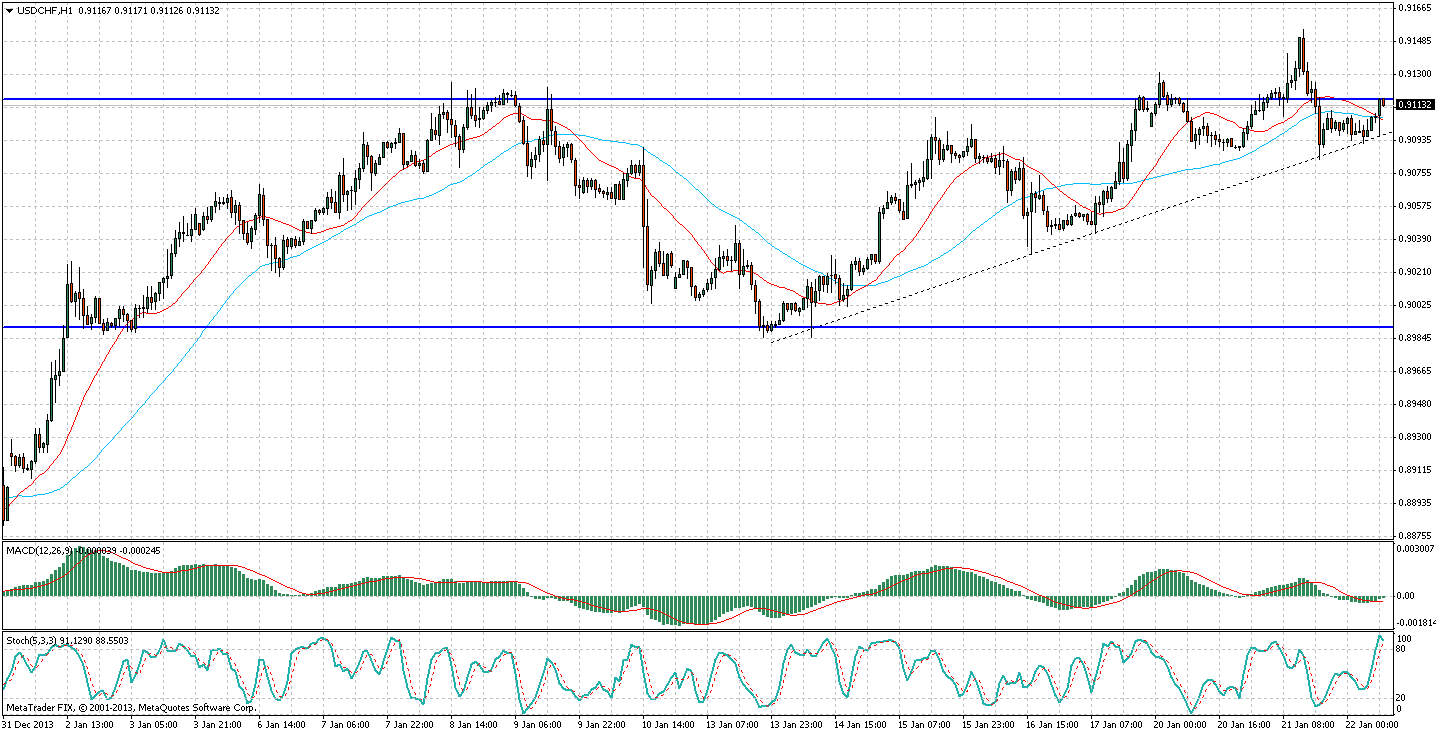1436x733 pixels.
Task: Click the triangle arrow beside USDCHF,H1
Action: tap(8, 10)
